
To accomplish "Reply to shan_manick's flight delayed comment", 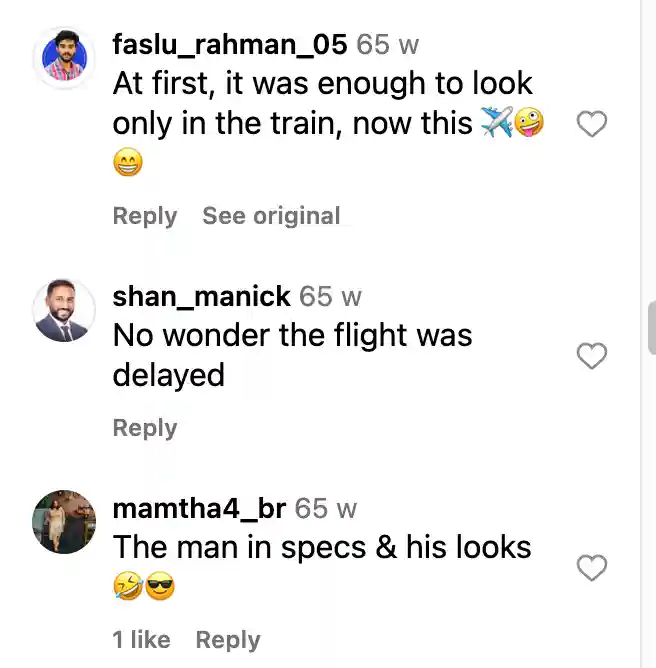I will (x=144, y=428).
